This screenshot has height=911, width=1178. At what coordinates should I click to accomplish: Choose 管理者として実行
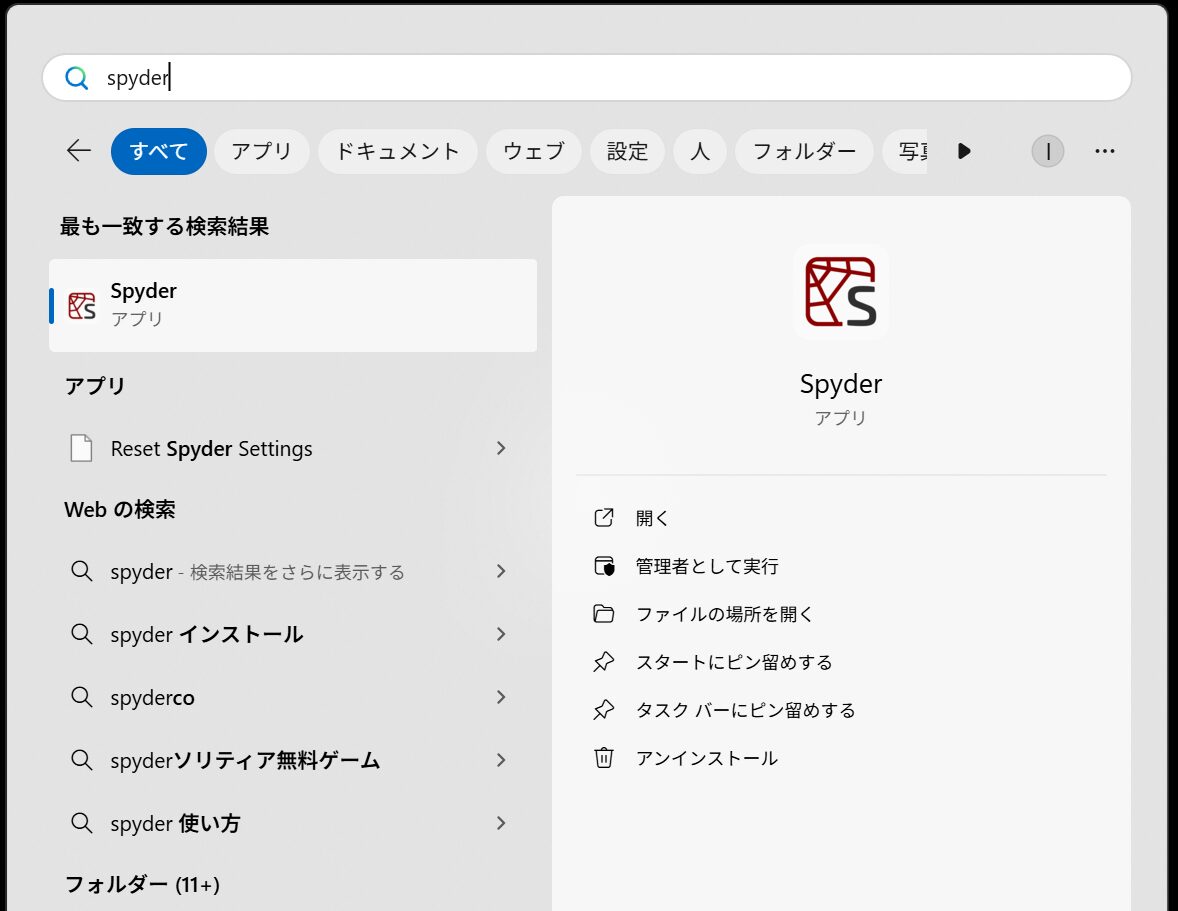(x=707, y=566)
